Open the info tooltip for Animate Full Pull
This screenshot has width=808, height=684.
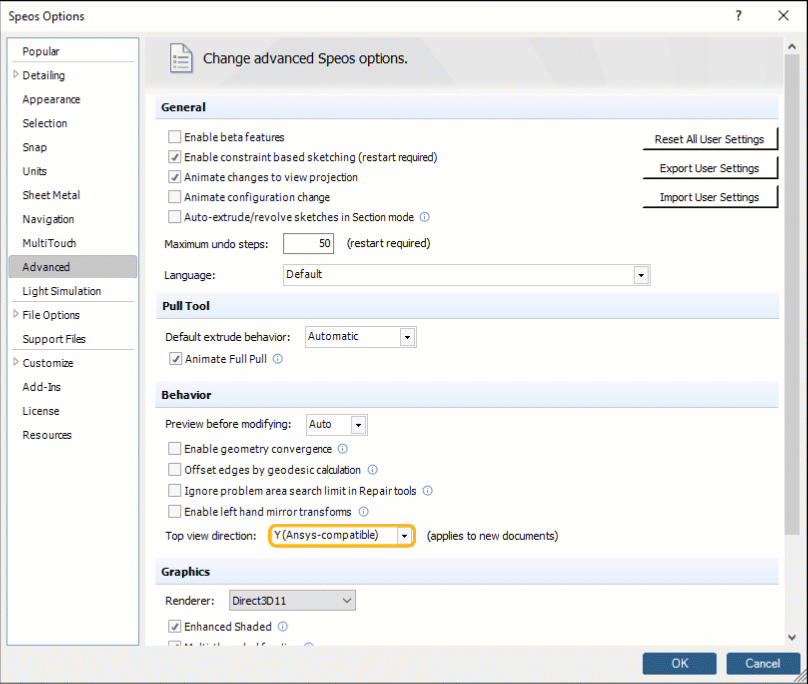tap(278, 359)
